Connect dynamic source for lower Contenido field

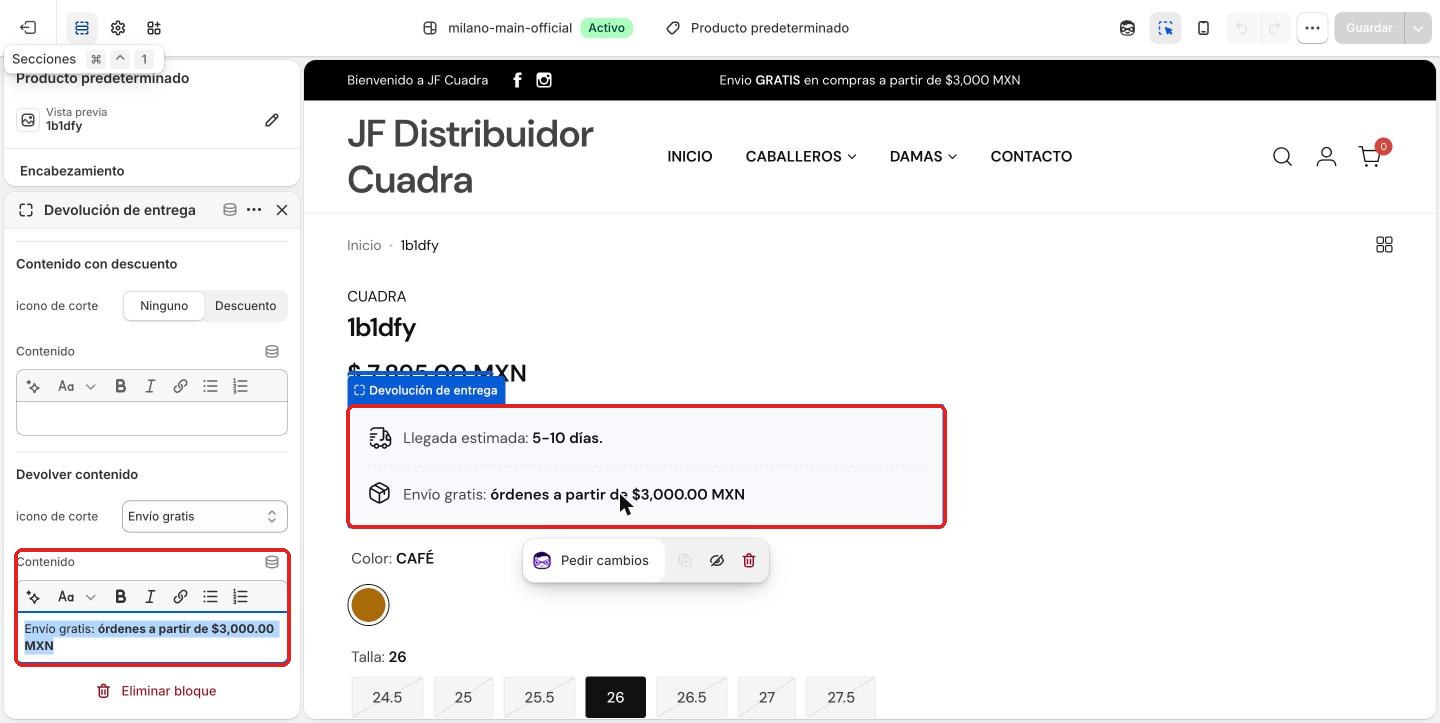point(272,562)
